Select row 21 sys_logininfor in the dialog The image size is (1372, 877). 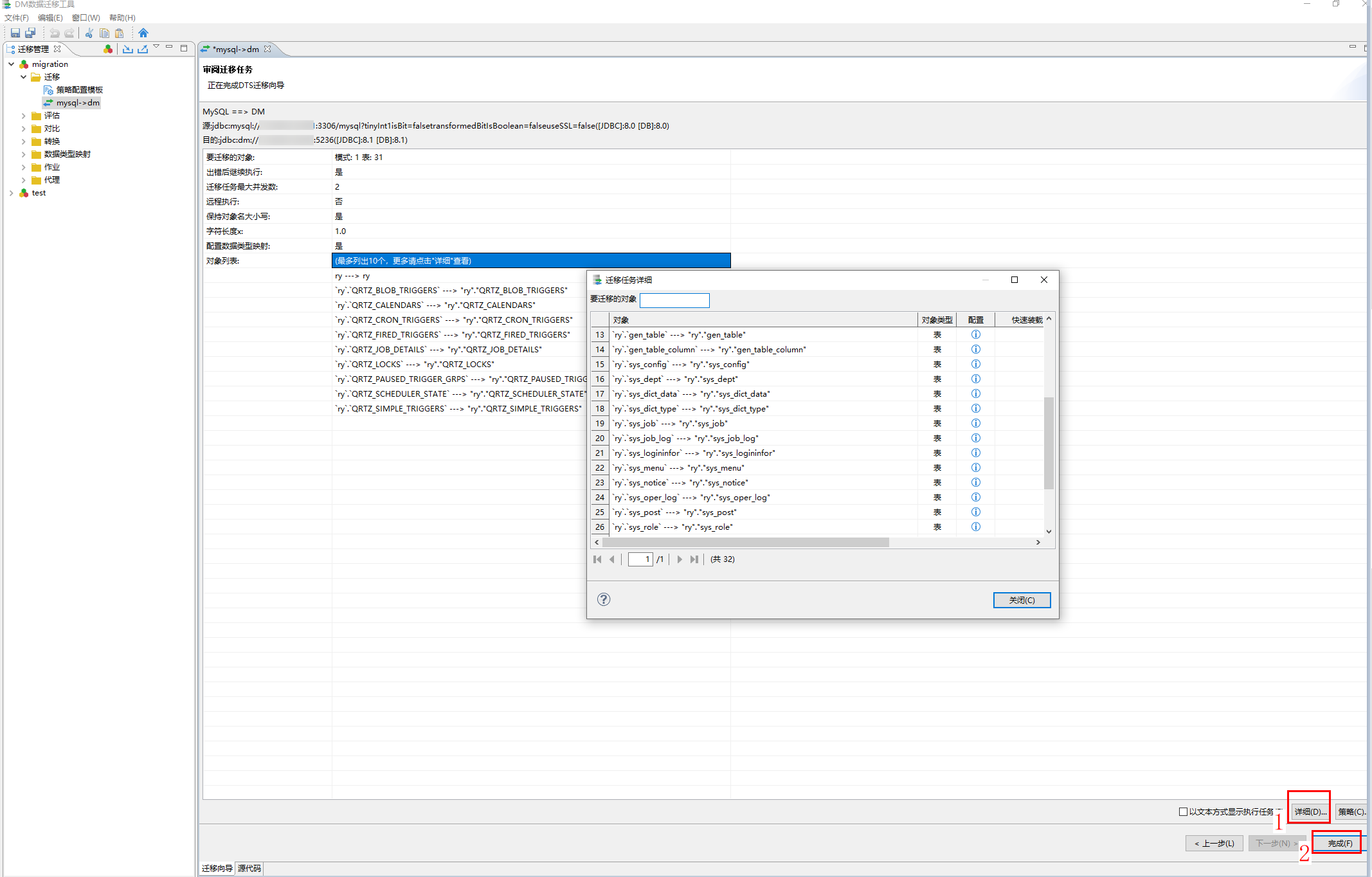818,453
